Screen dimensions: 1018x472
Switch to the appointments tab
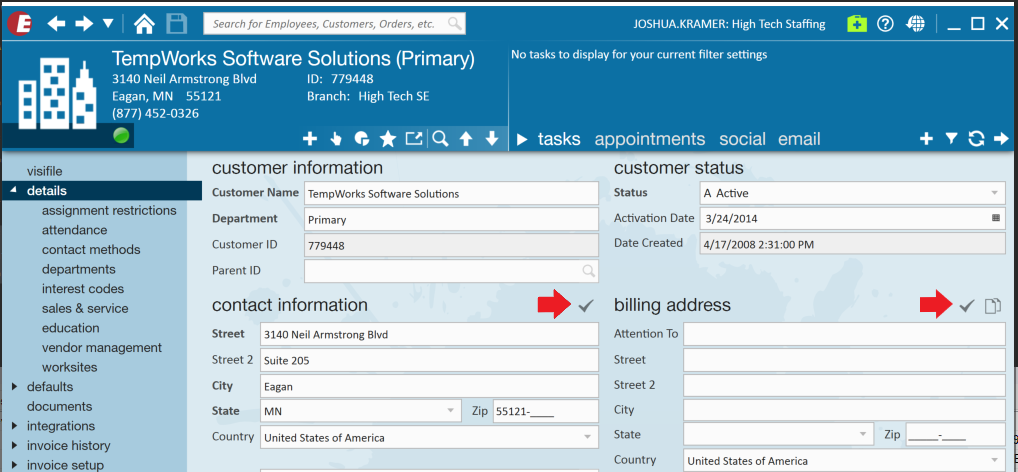(650, 139)
